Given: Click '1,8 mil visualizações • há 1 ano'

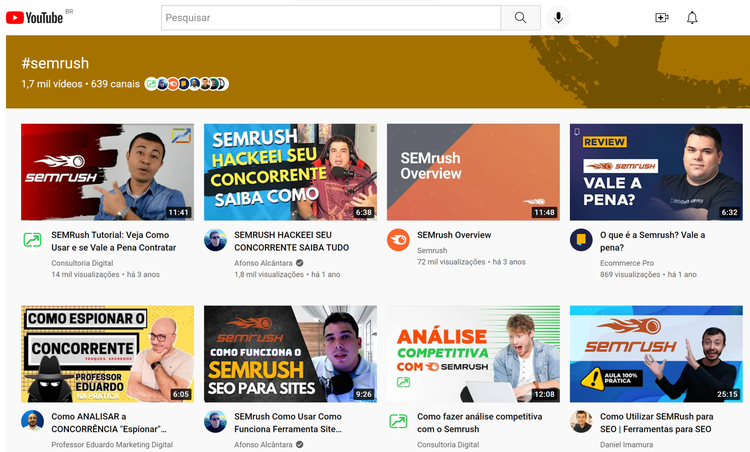Looking at the screenshot, I should coord(287,275).
